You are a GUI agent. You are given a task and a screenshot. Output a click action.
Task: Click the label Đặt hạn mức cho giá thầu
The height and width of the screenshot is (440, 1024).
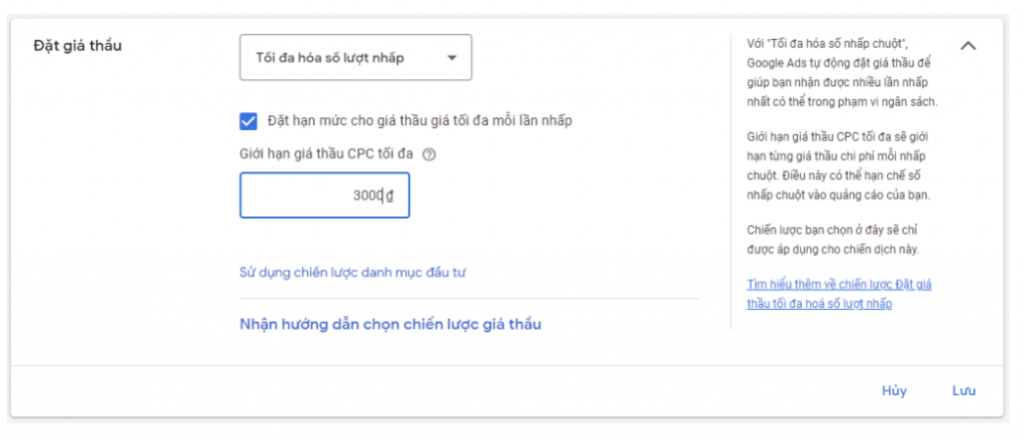point(420,121)
